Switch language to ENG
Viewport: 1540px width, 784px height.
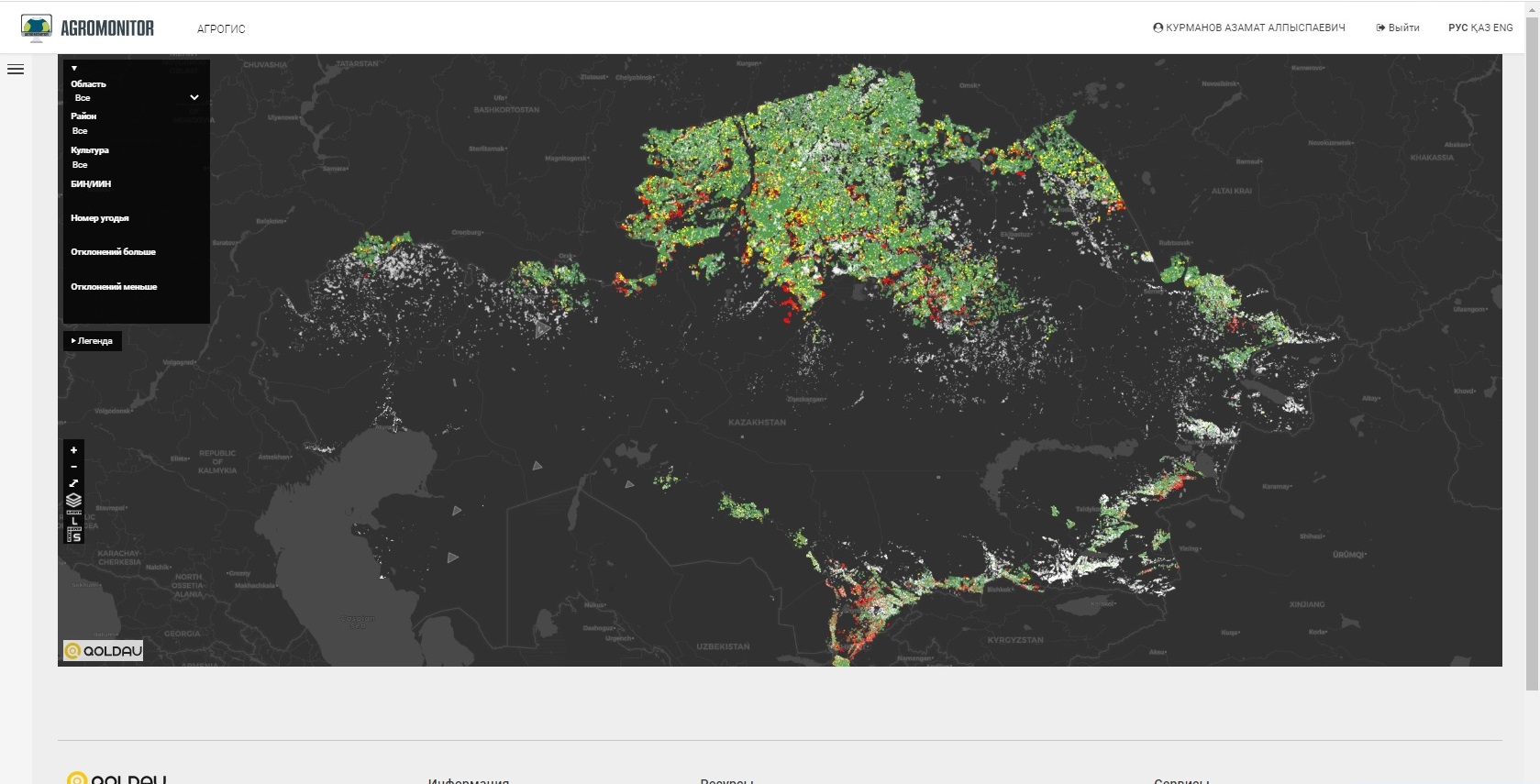pos(1503,28)
